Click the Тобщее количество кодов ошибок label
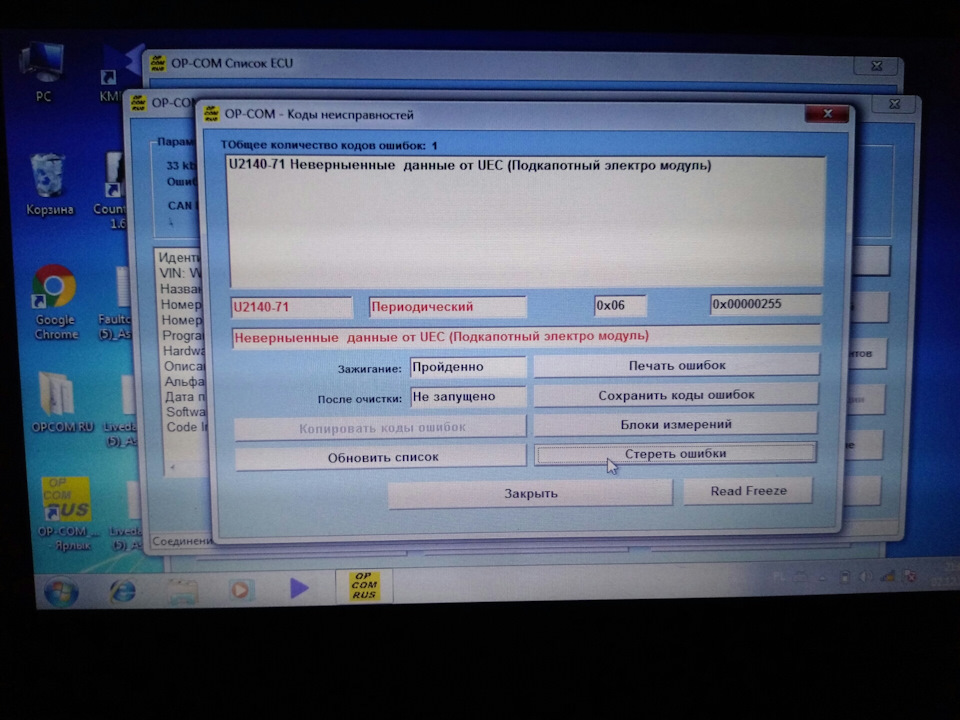 [329, 146]
